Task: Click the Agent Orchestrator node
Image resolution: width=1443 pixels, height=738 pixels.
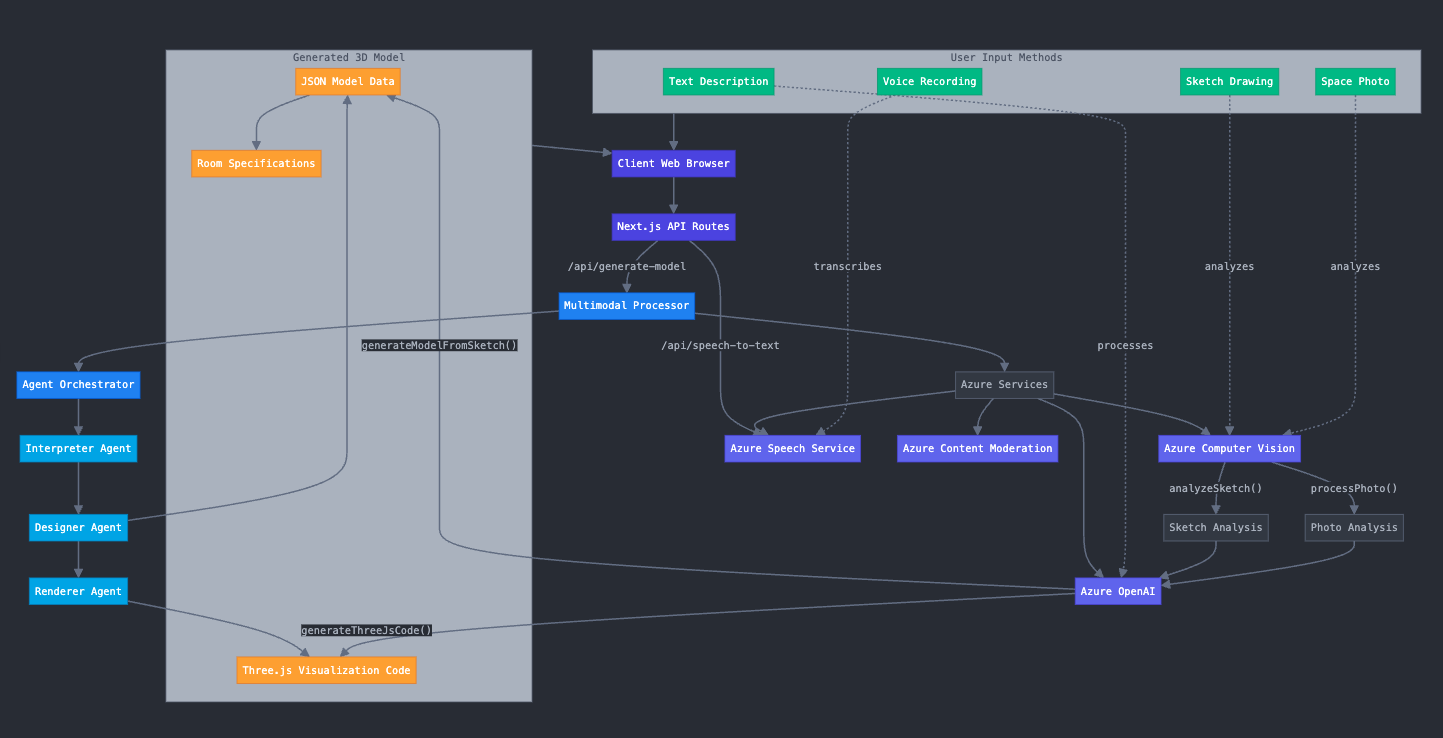Action: click(x=78, y=384)
